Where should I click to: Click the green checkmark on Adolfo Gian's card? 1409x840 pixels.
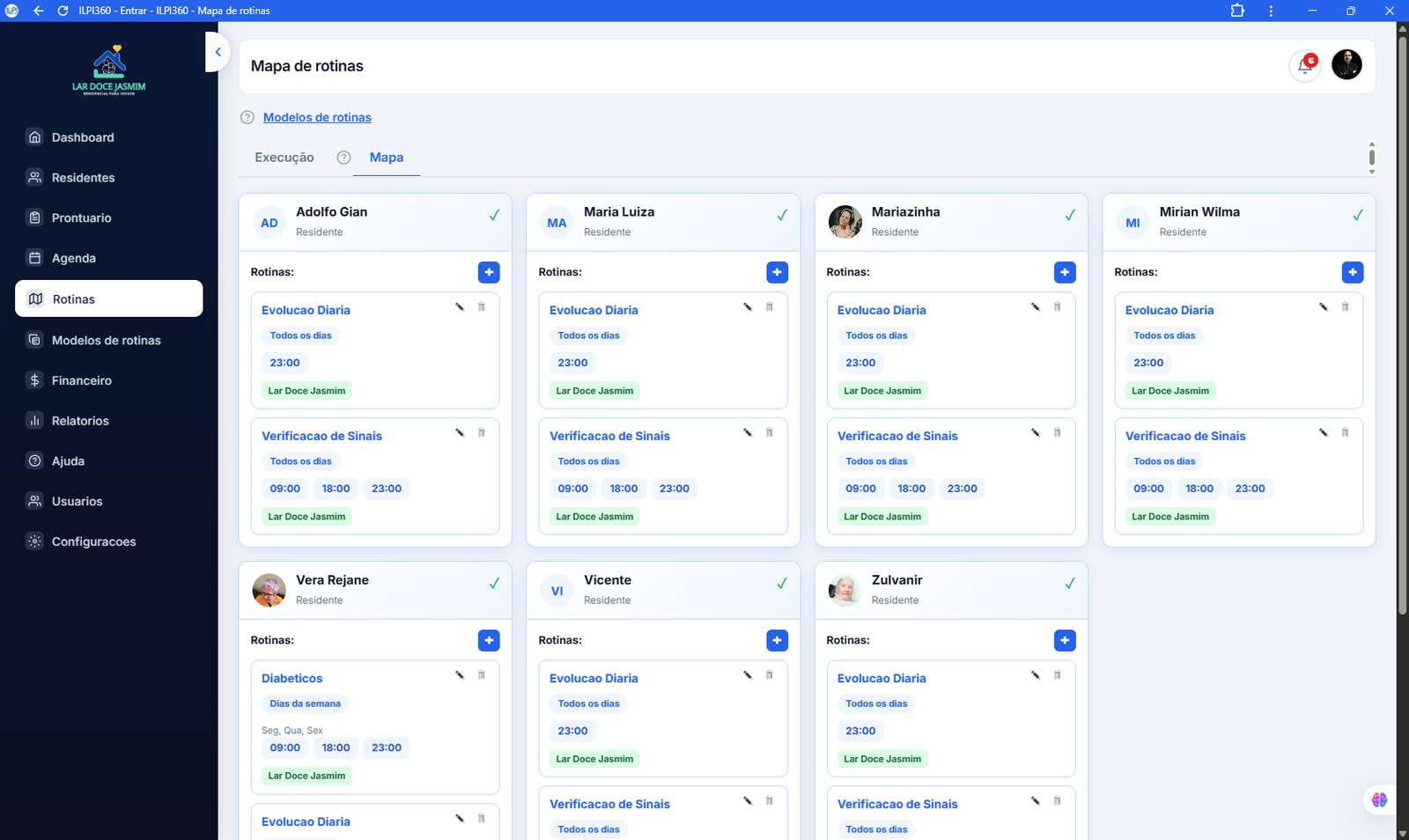[494, 215]
